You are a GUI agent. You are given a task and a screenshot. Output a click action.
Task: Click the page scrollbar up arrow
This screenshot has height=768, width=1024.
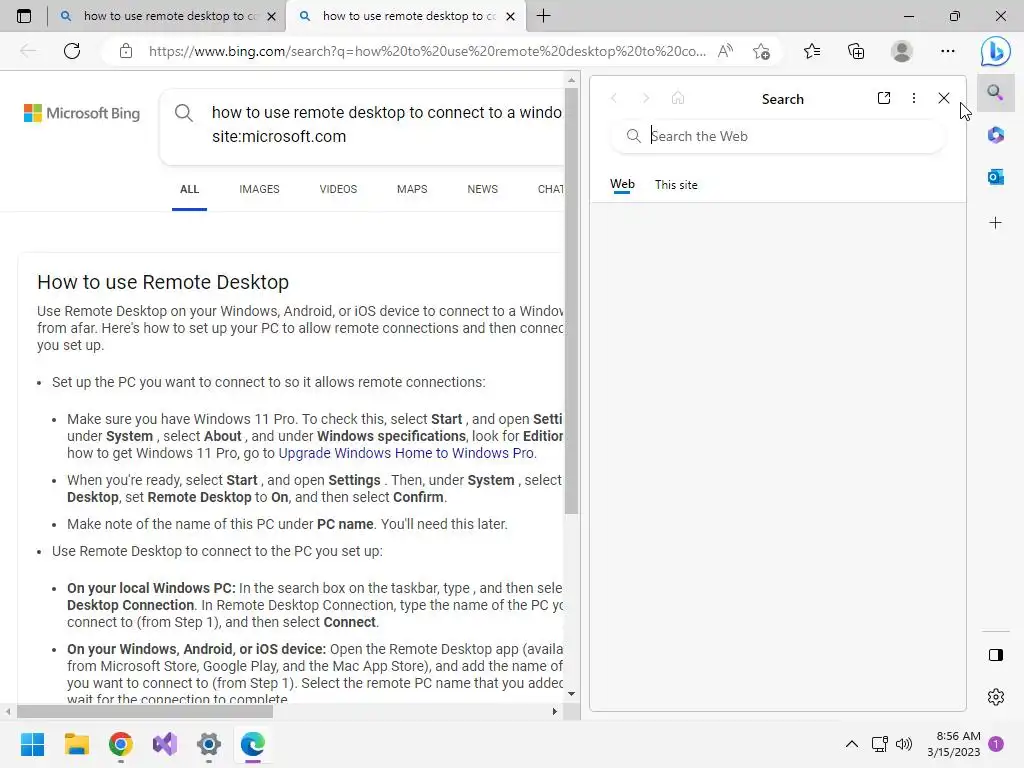tap(571, 80)
